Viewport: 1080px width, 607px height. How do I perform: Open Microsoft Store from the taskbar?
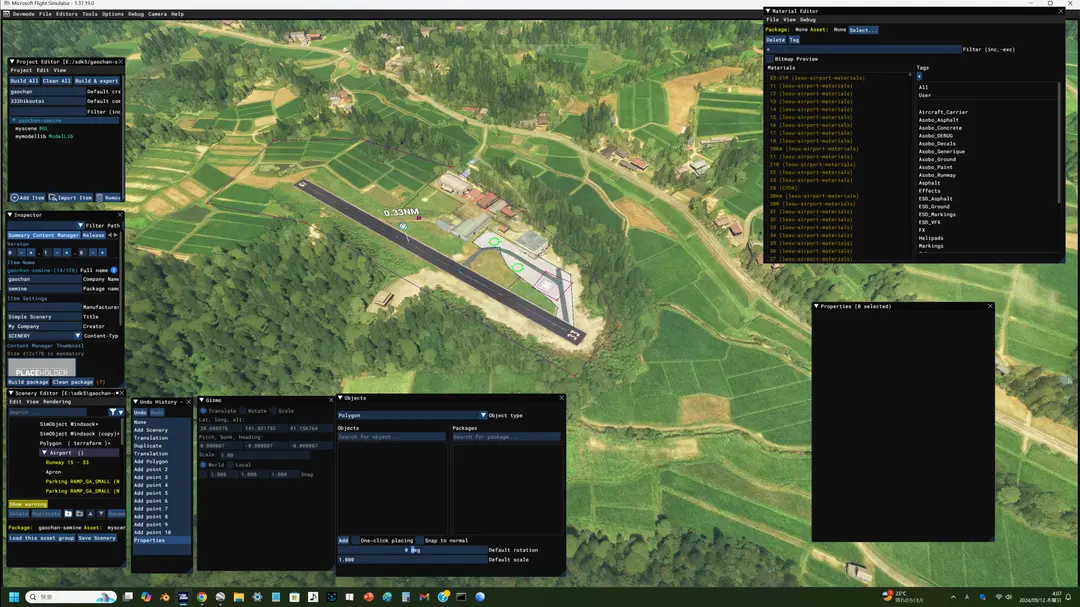point(294,597)
